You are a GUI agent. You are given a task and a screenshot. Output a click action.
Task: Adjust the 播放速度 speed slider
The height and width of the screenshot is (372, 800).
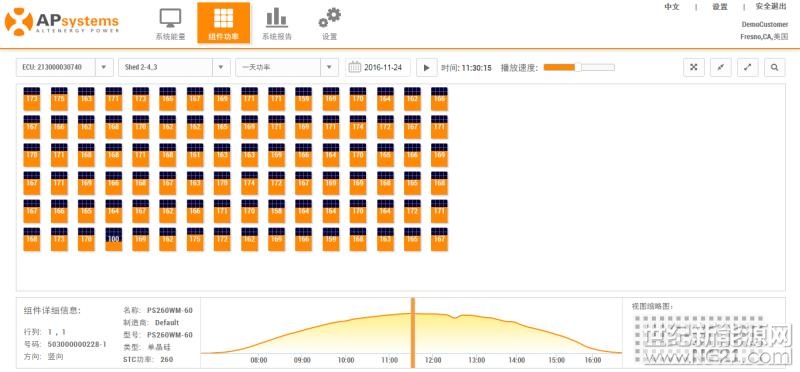[x=579, y=67]
